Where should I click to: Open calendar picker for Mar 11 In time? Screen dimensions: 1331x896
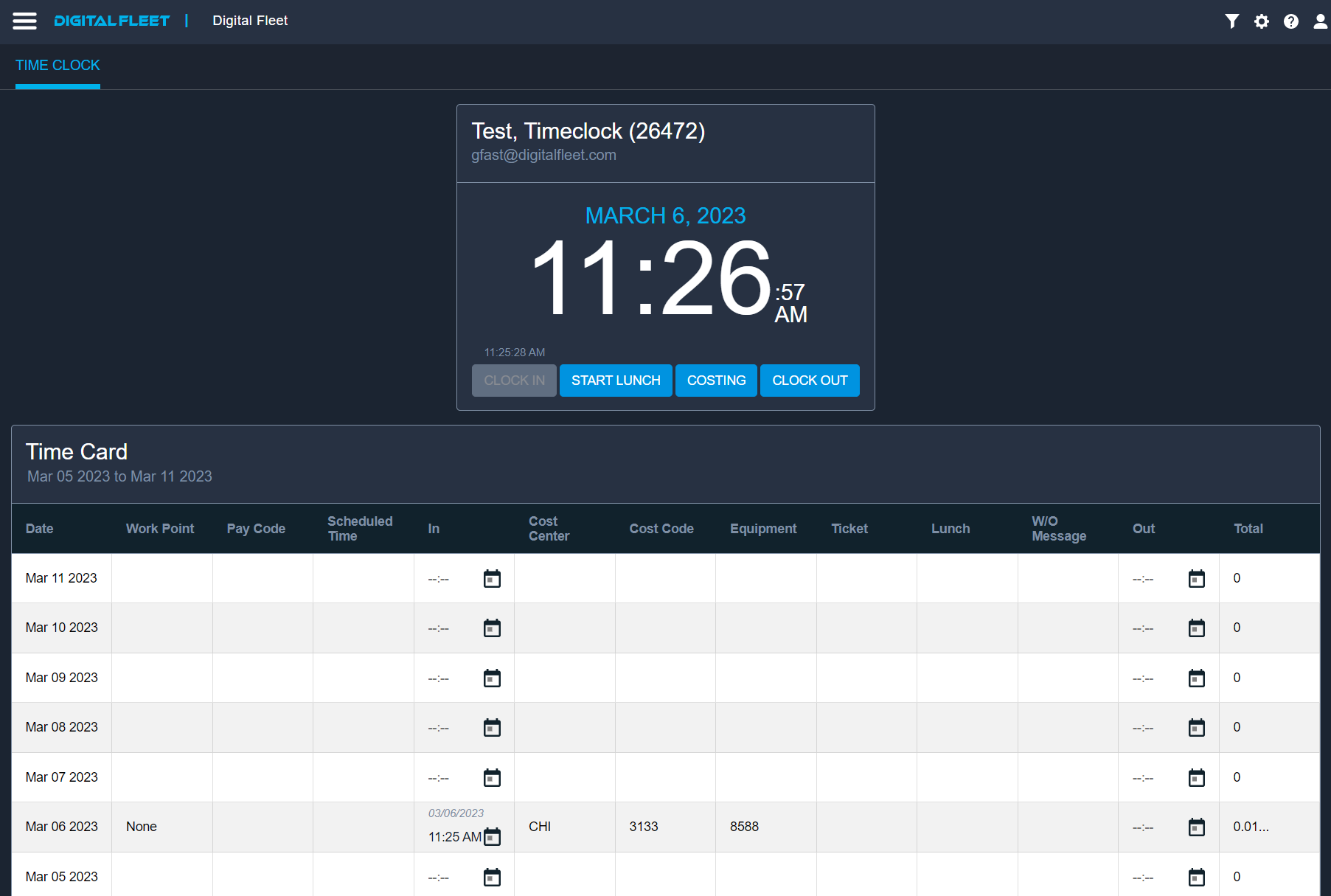491,578
